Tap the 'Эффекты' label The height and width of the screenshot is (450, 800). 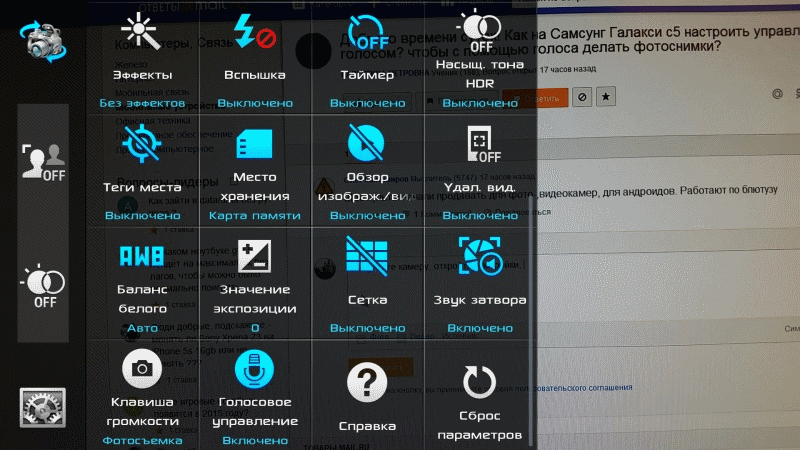[142, 75]
